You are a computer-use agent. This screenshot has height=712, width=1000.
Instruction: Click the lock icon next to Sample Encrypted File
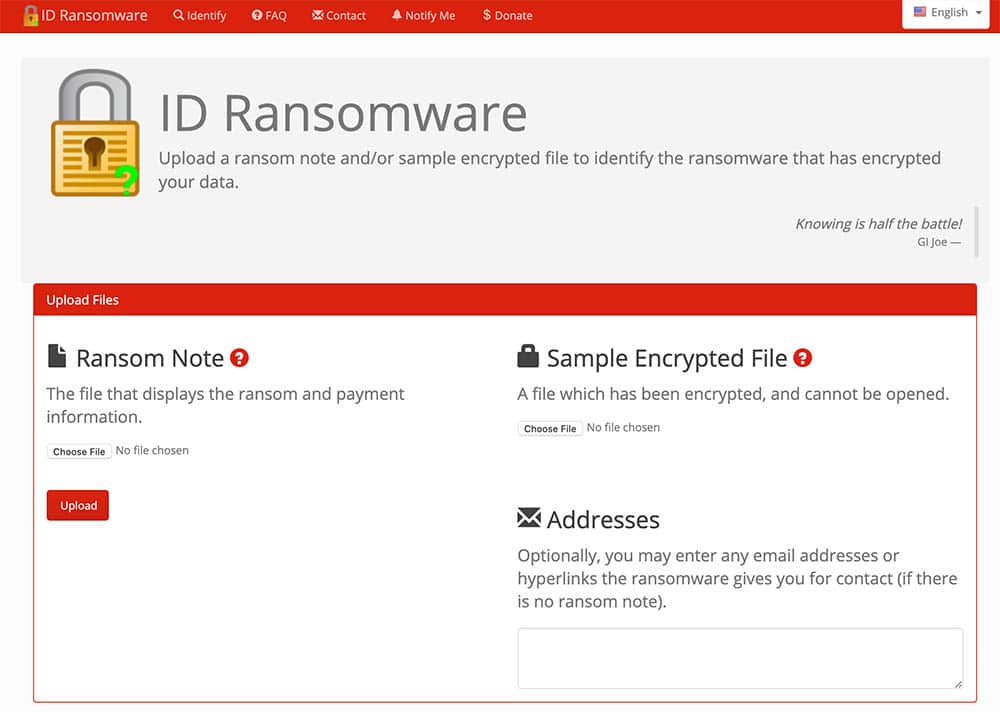click(x=527, y=356)
